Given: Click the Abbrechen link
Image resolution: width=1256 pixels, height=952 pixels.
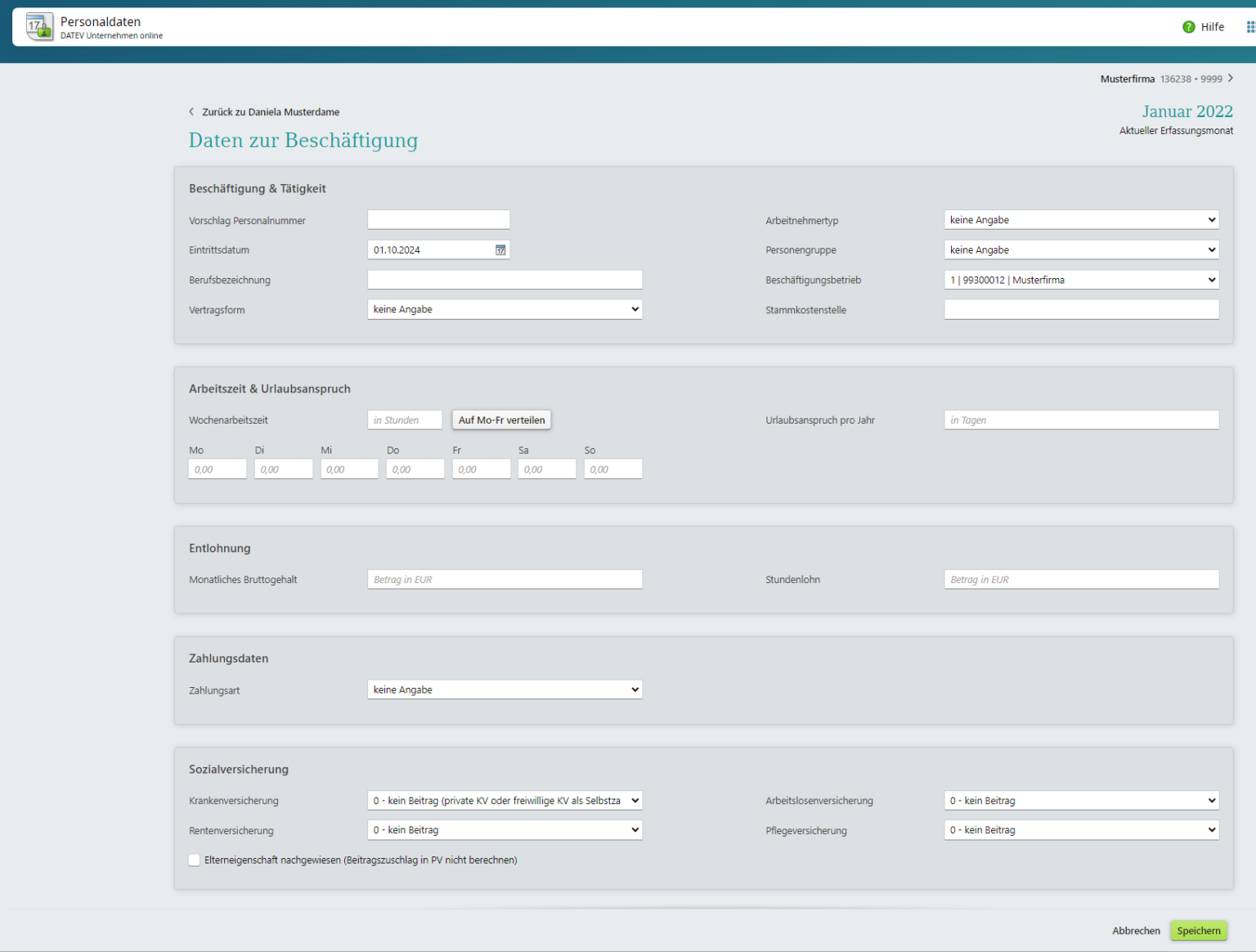Looking at the screenshot, I should coord(1136,931).
